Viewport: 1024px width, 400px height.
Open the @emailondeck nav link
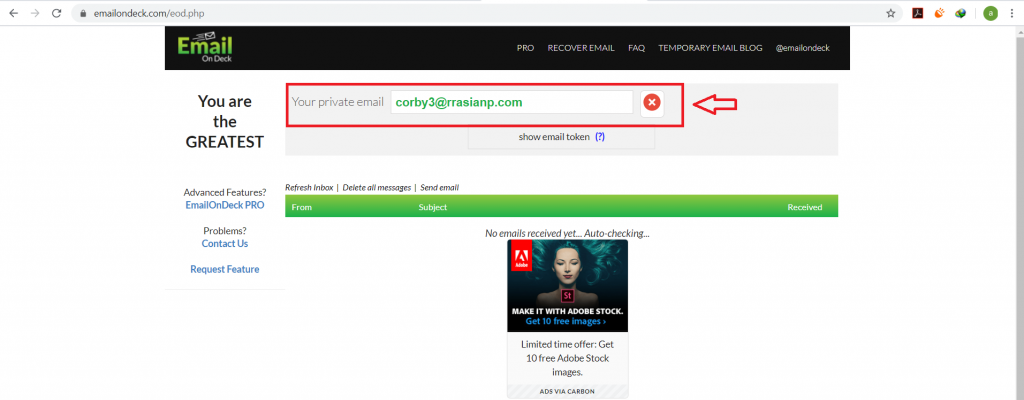(x=803, y=48)
